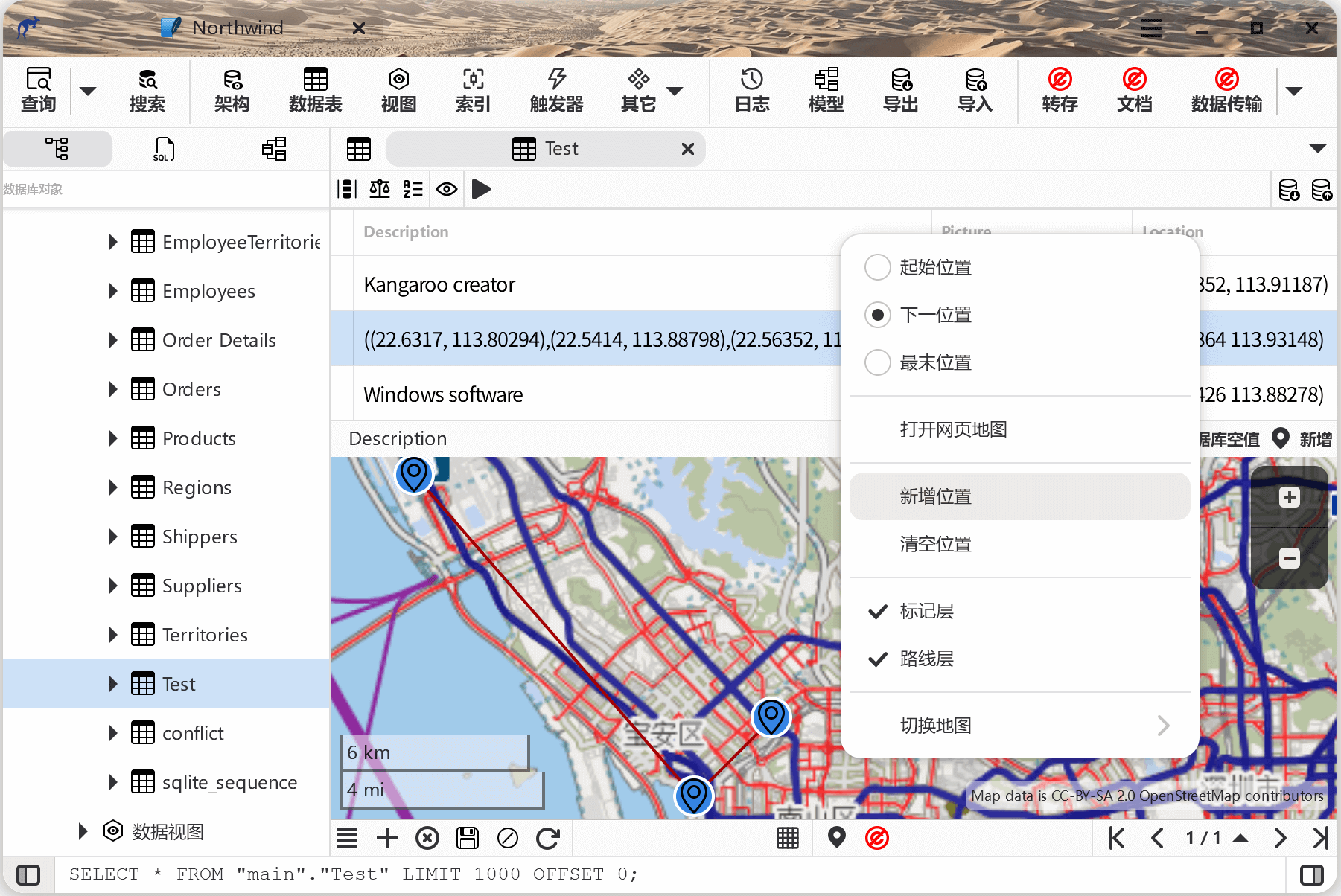The height and width of the screenshot is (896, 1341).
Task: Click the run (play) button in grid toolbar
Action: [x=481, y=189]
